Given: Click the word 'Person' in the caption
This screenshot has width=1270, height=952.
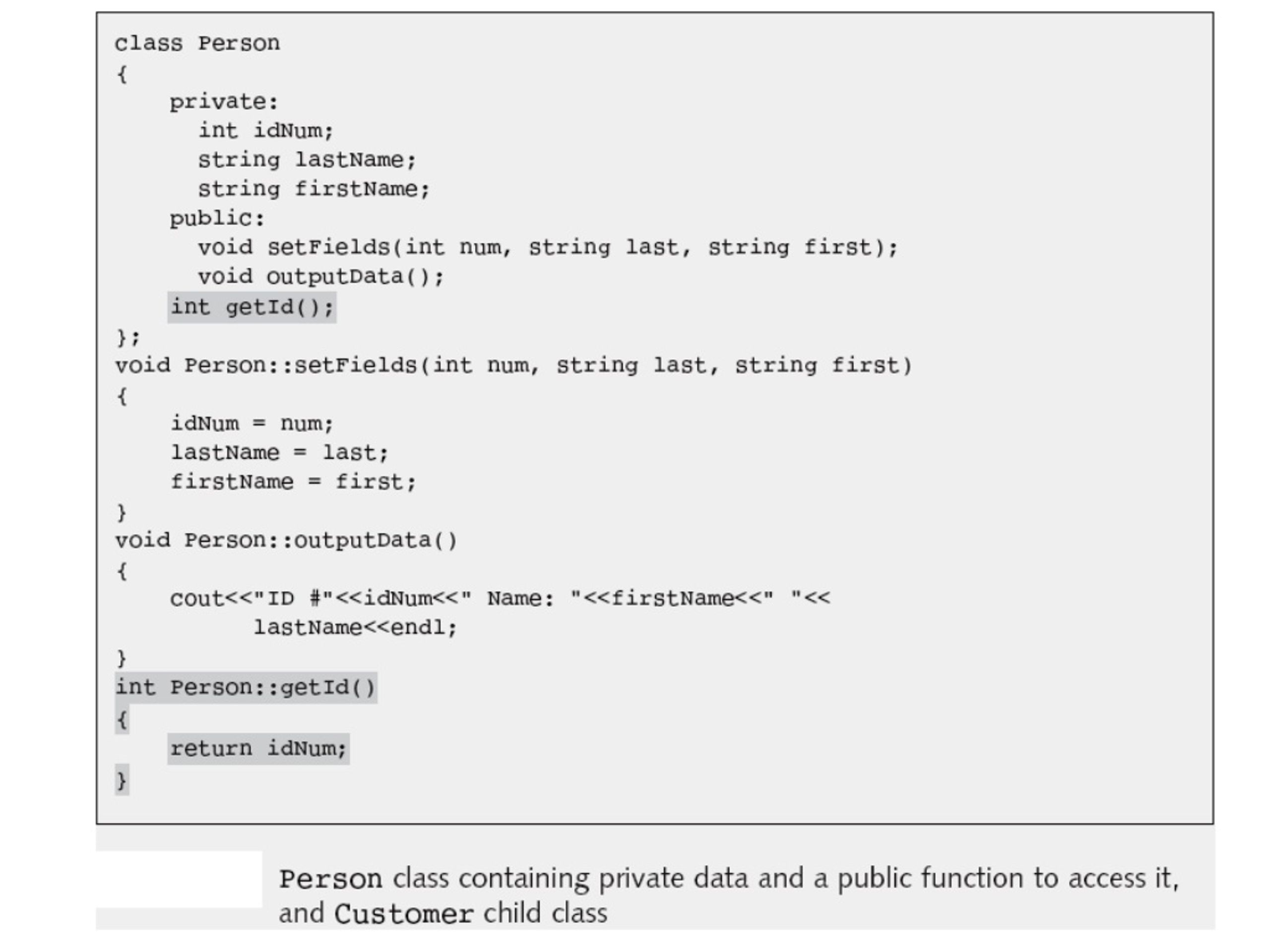Looking at the screenshot, I should click(331, 879).
